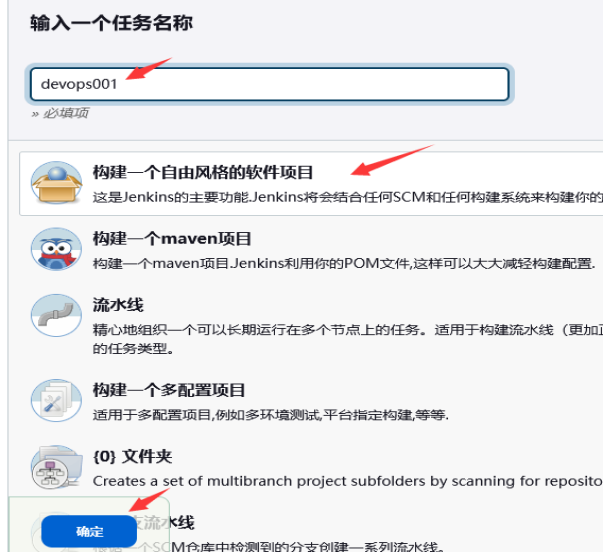Pick 构建一个多配置项目 title
This screenshot has width=604, height=552.
(169, 390)
